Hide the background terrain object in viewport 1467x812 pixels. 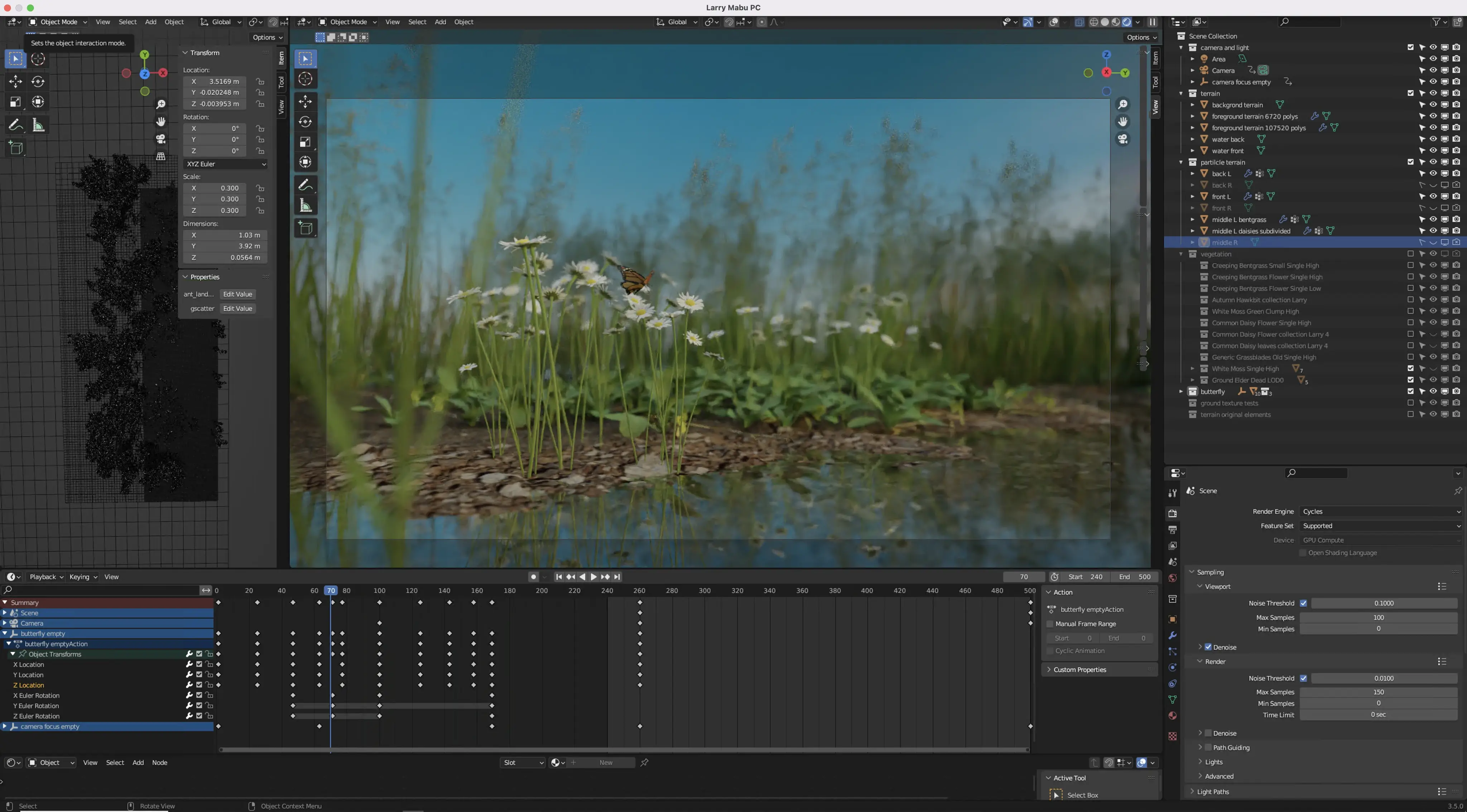(1433, 105)
